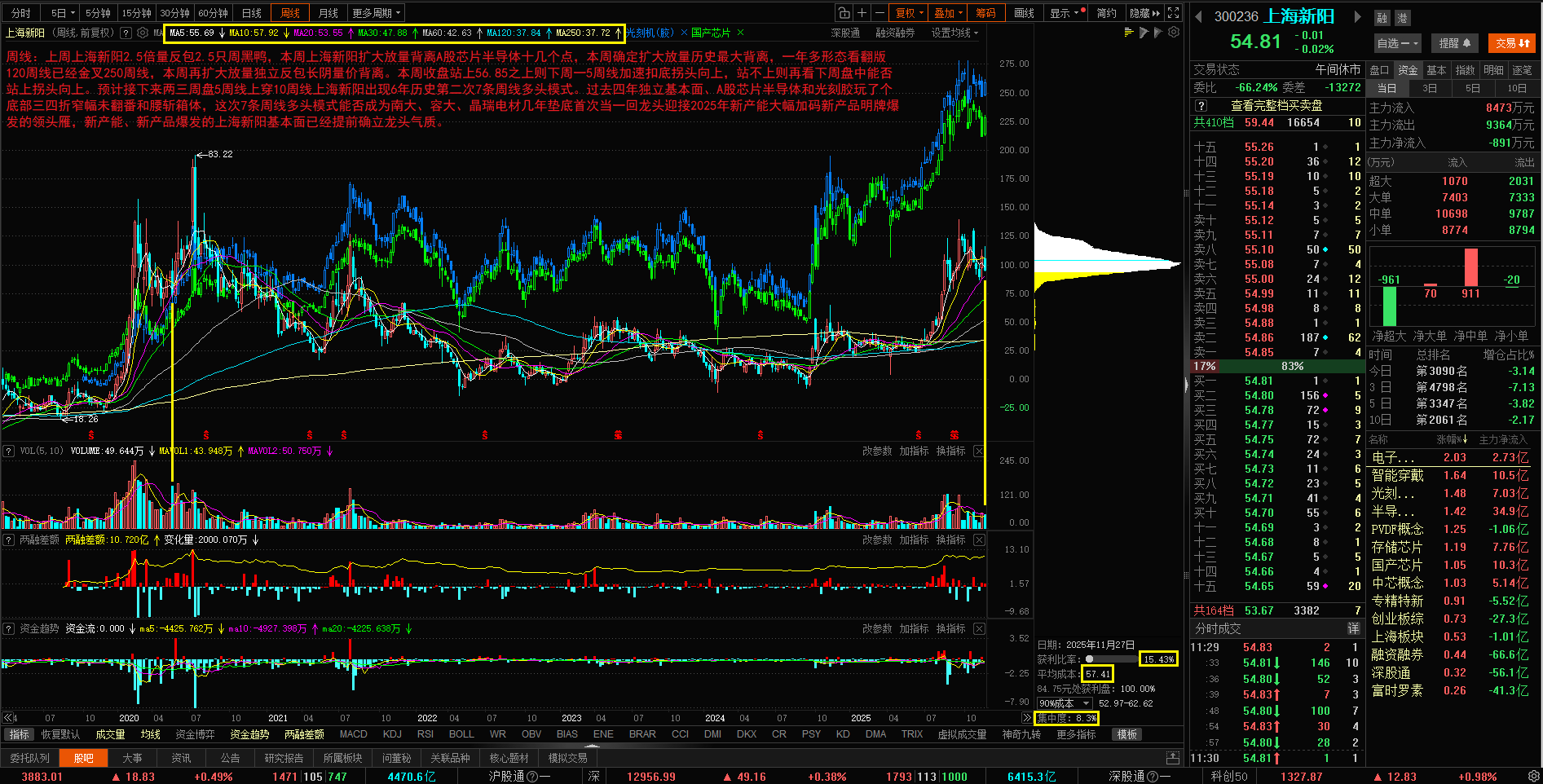
Task: Toggle 画线 drawing tools
Action: (1025, 13)
